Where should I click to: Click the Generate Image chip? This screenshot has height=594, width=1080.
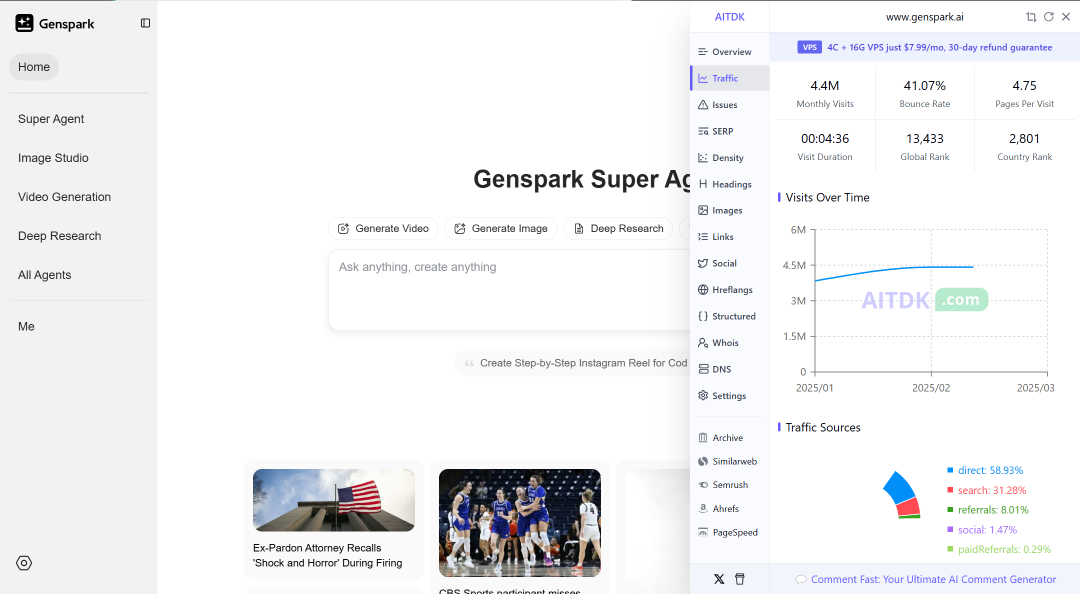coord(501,228)
